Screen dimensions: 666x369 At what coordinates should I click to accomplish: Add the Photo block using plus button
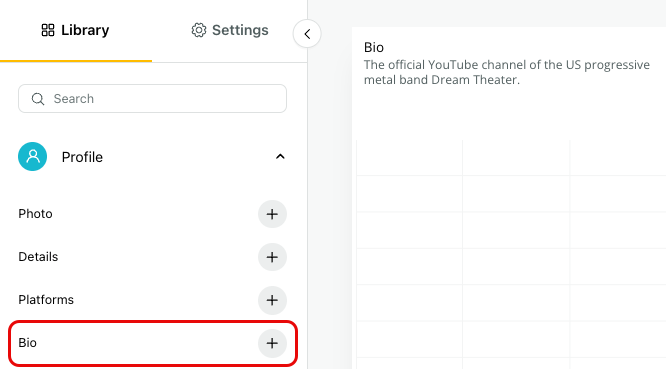click(x=272, y=214)
